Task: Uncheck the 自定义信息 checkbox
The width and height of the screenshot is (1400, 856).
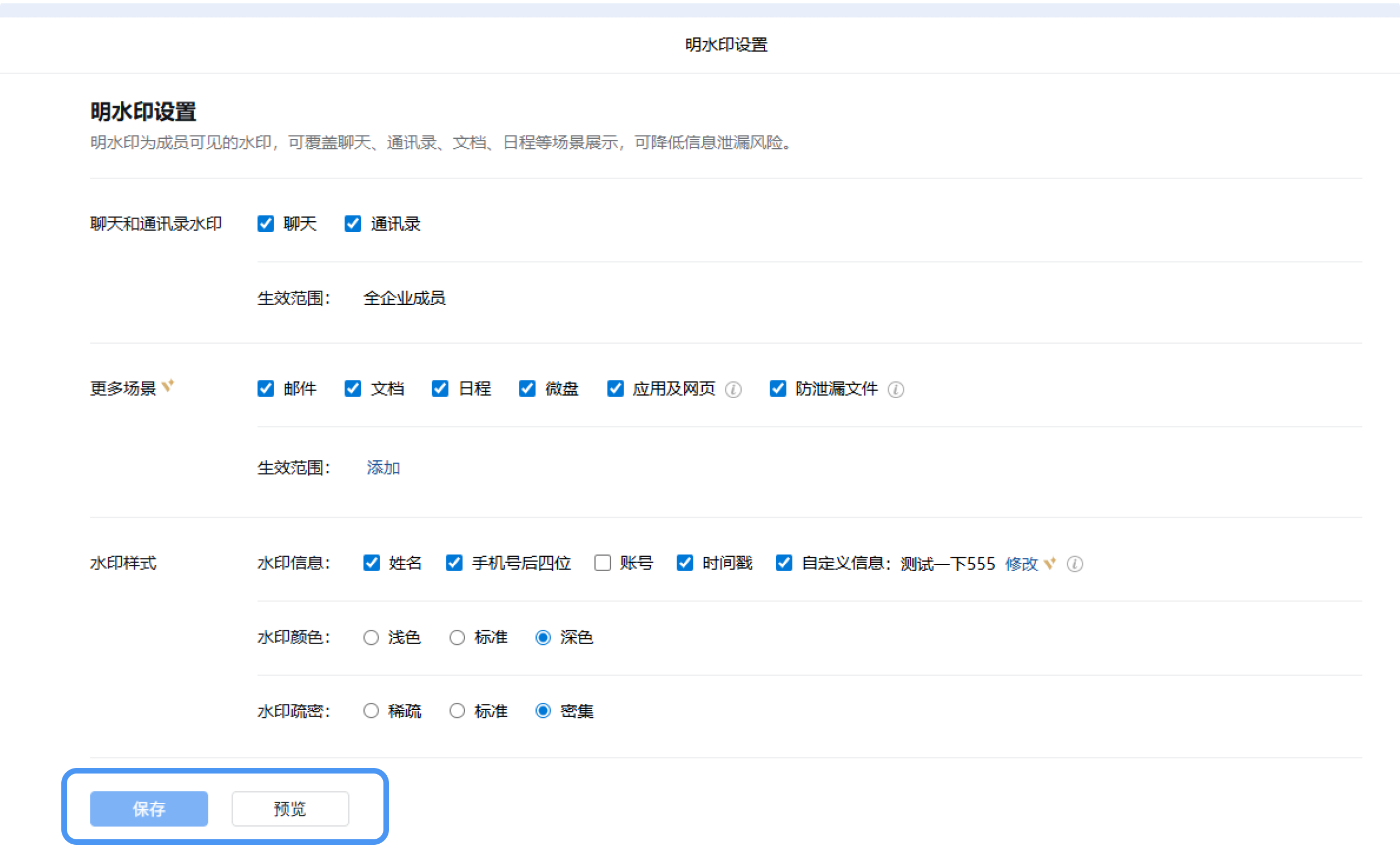Action: tap(784, 562)
